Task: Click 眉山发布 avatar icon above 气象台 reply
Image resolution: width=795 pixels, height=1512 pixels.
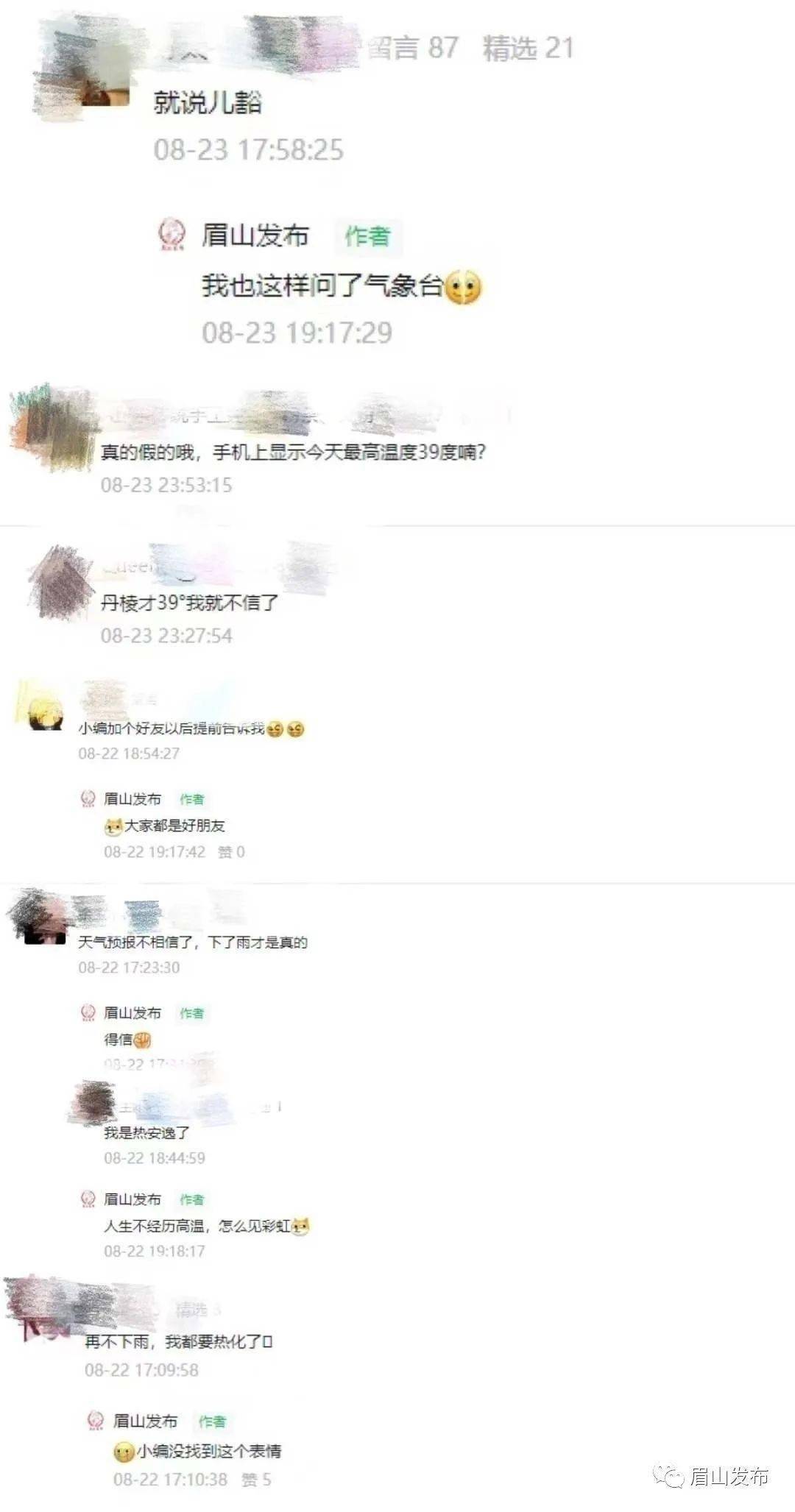Action: pos(172,235)
